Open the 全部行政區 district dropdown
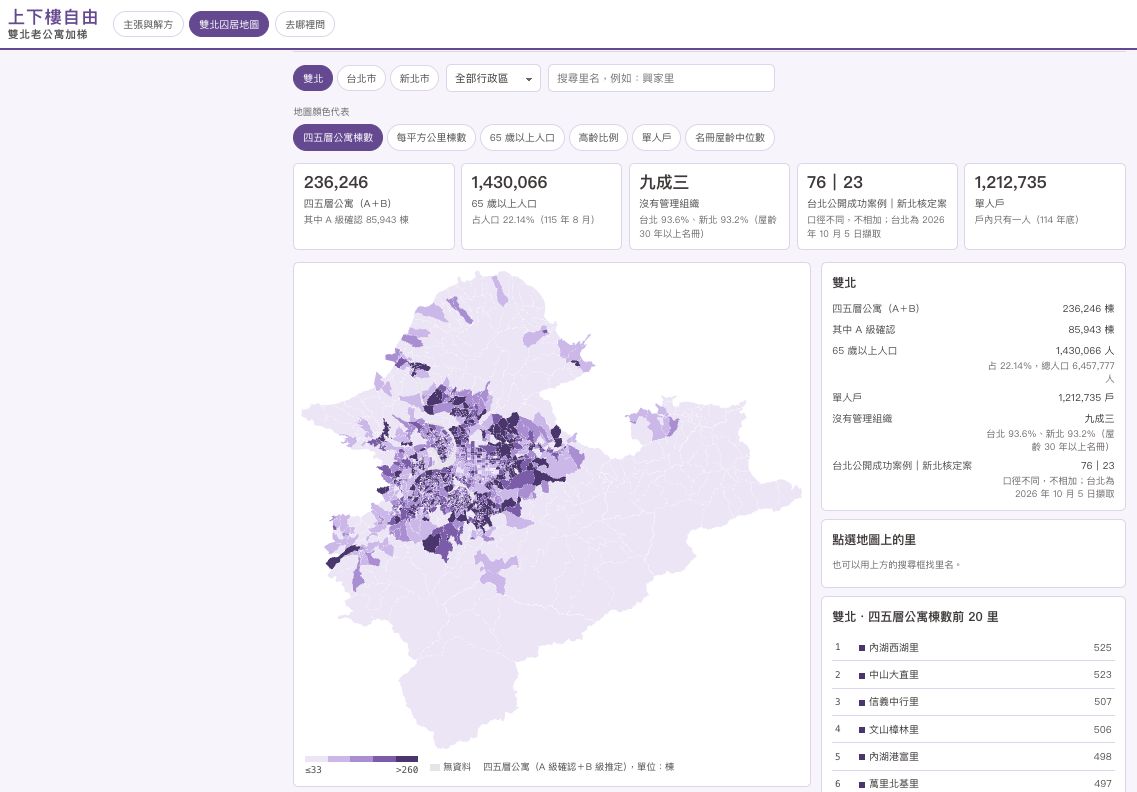The width and height of the screenshot is (1137, 792). coord(493,78)
